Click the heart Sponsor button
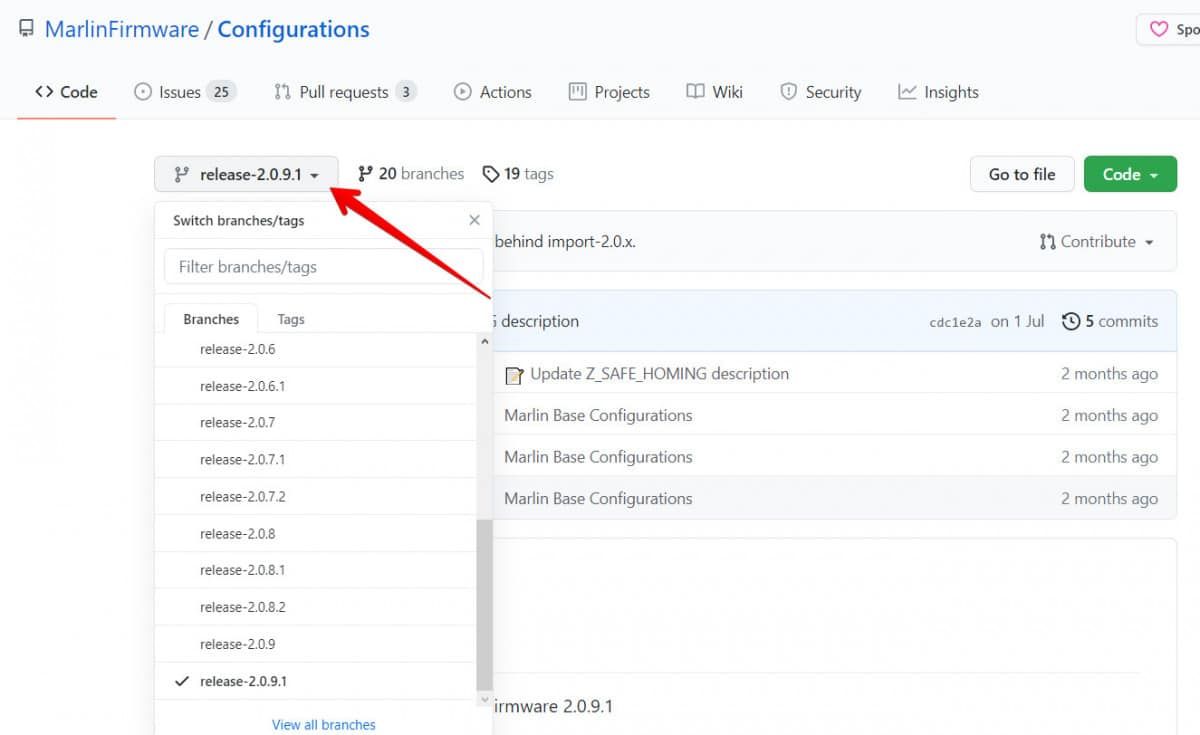 click(1168, 29)
